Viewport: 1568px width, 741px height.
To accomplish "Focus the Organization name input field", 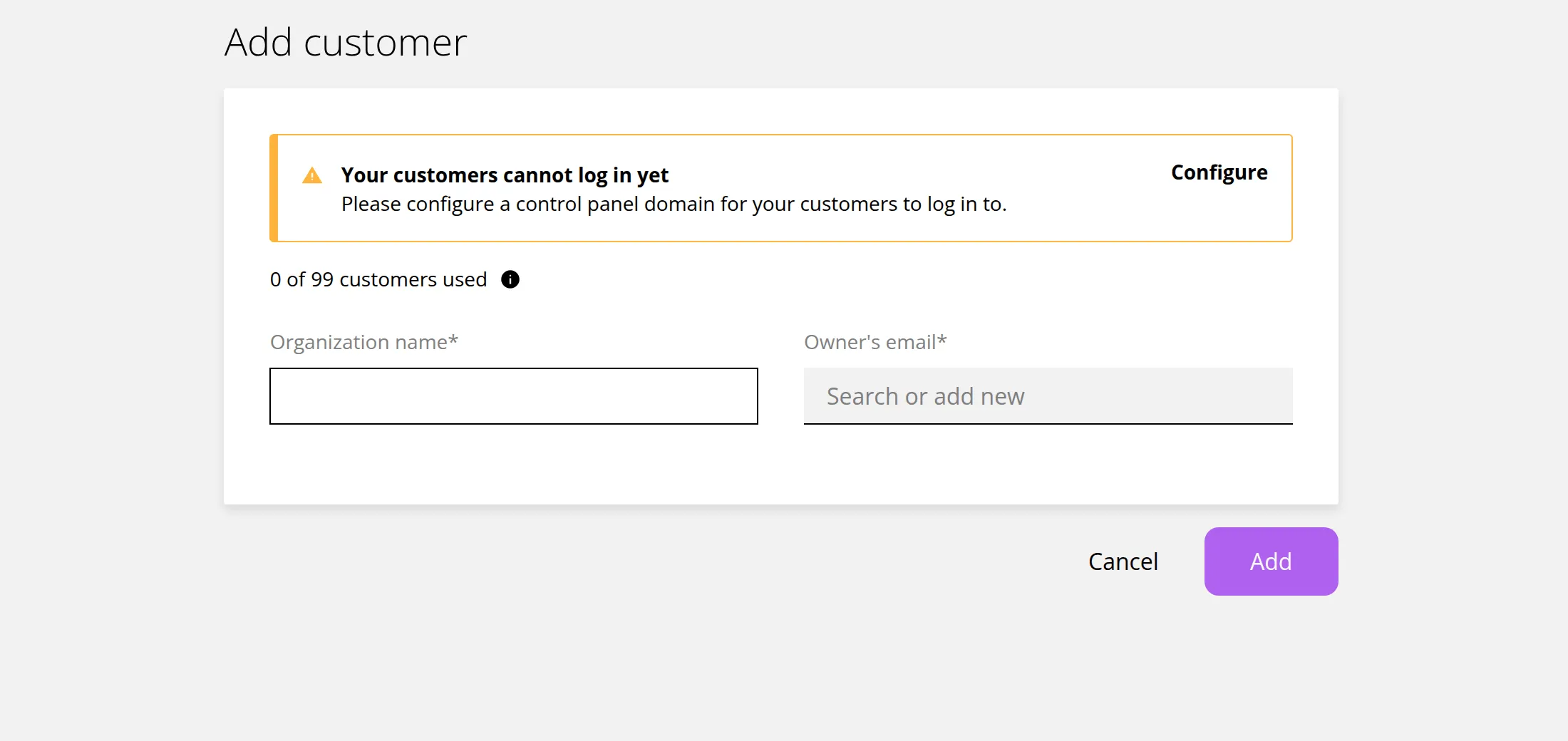I will point(514,396).
